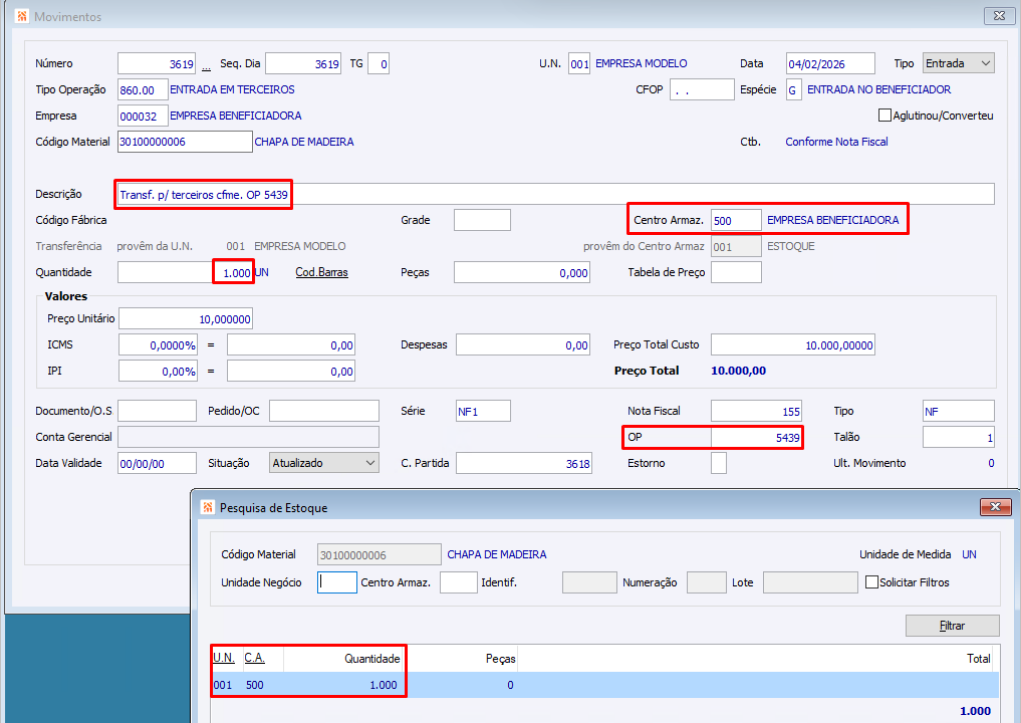The image size is (1021, 723).
Task: Click the Peças column header in results
Action: [x=500, y=659]
